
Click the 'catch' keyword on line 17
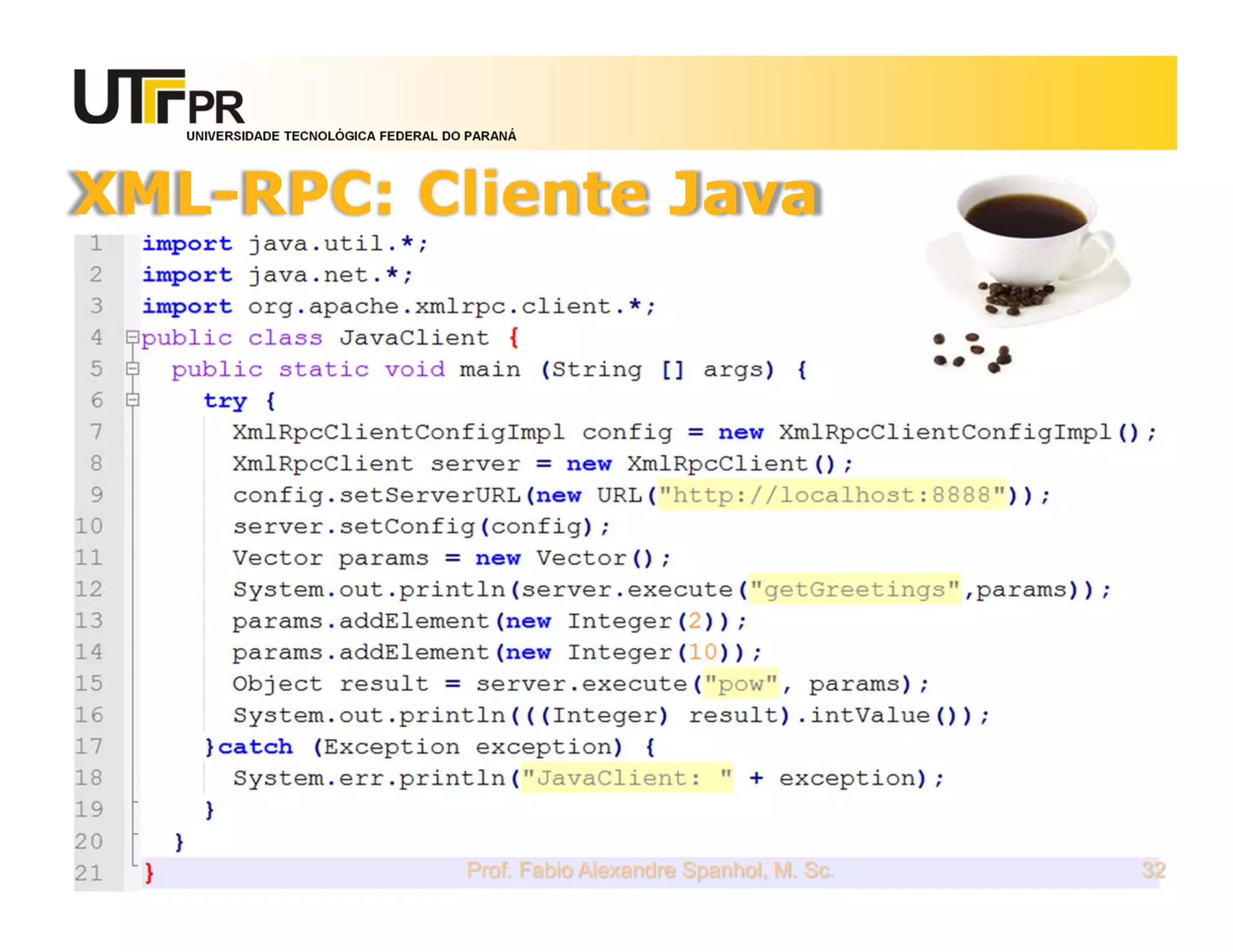(x=255, y=746)
